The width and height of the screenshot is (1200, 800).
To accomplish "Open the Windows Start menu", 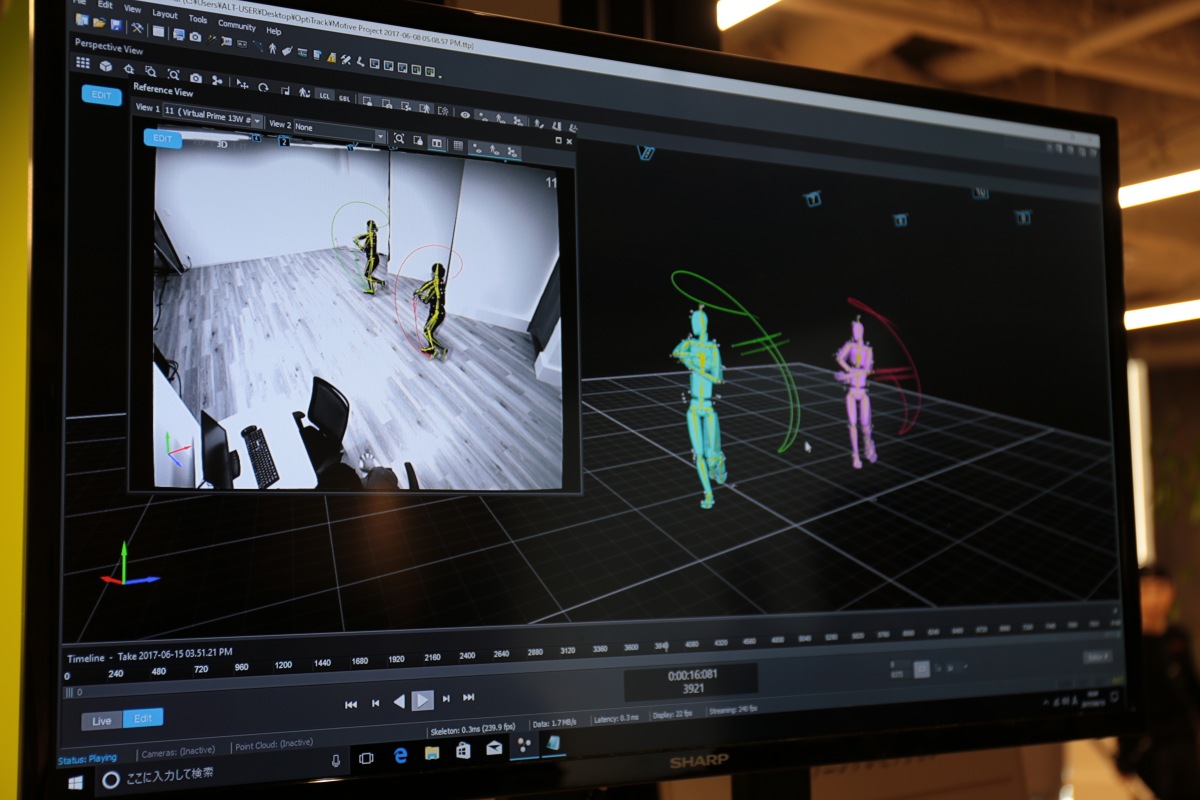I will pos(75,782).
